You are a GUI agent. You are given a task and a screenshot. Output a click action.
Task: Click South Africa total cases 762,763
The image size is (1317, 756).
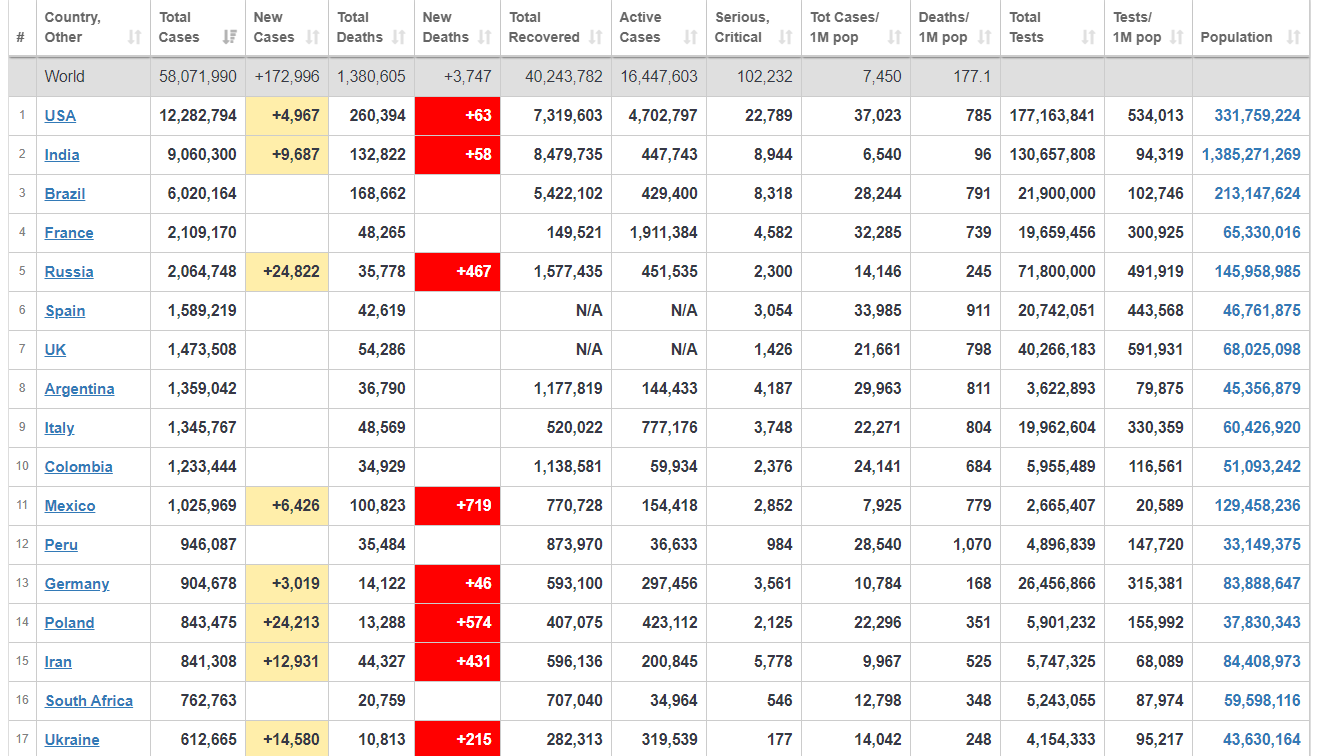coord(209,701)
